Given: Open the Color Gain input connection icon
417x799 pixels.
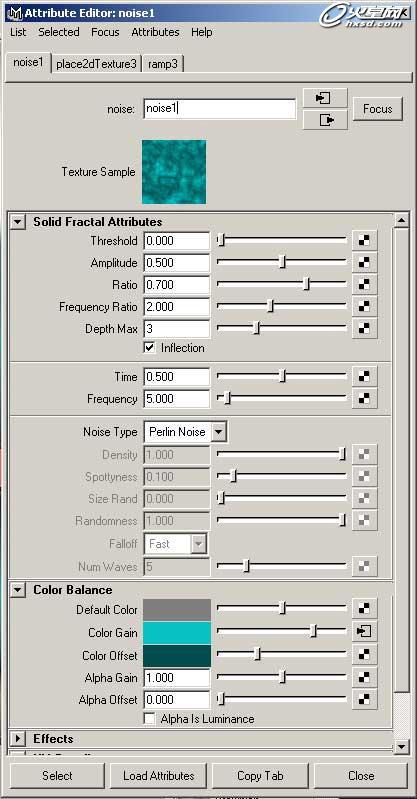Looking at the screenshot, I should tap(364, 632).
